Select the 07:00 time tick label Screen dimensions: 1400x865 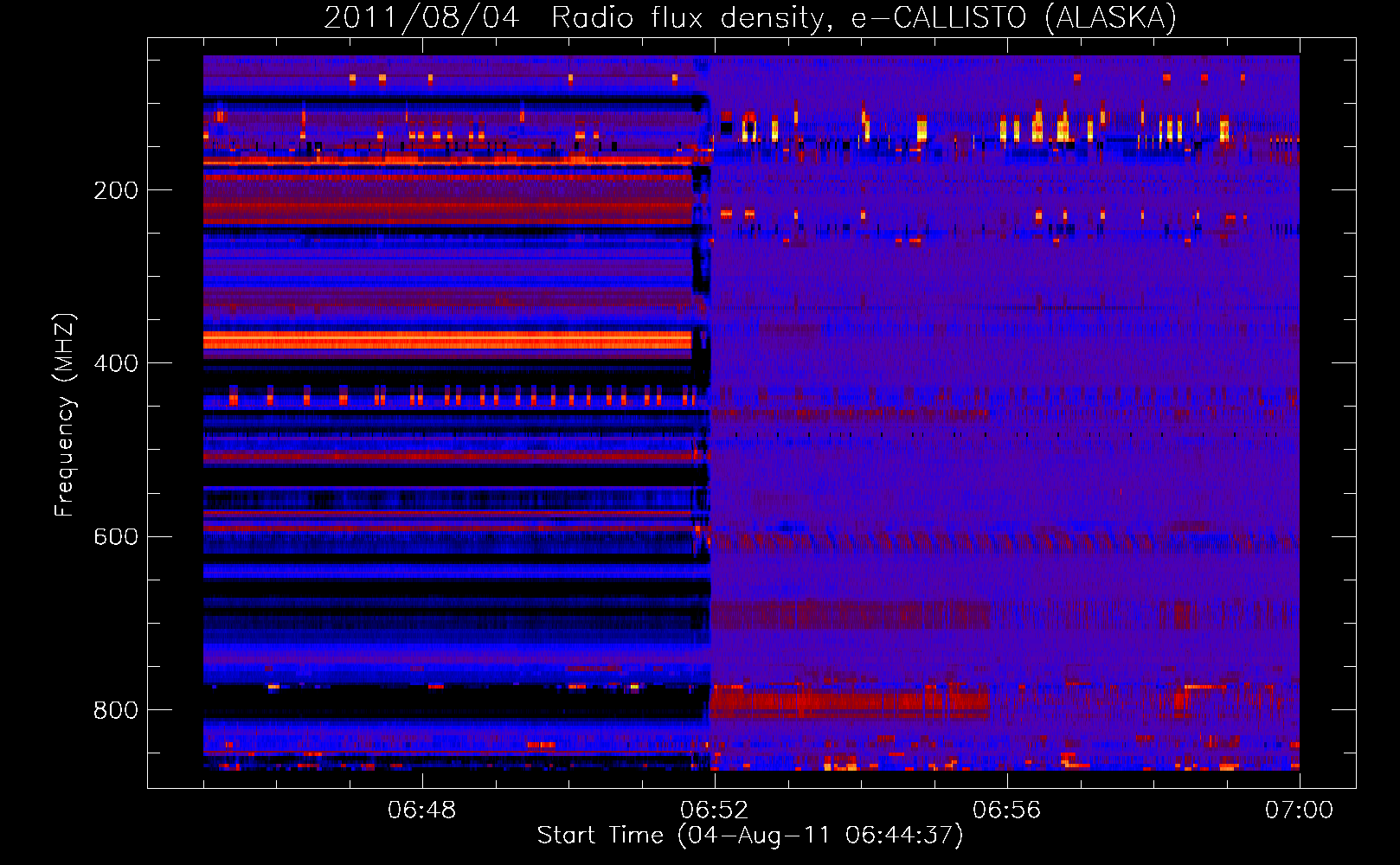pyautogui.click(x=1300, y=811)
